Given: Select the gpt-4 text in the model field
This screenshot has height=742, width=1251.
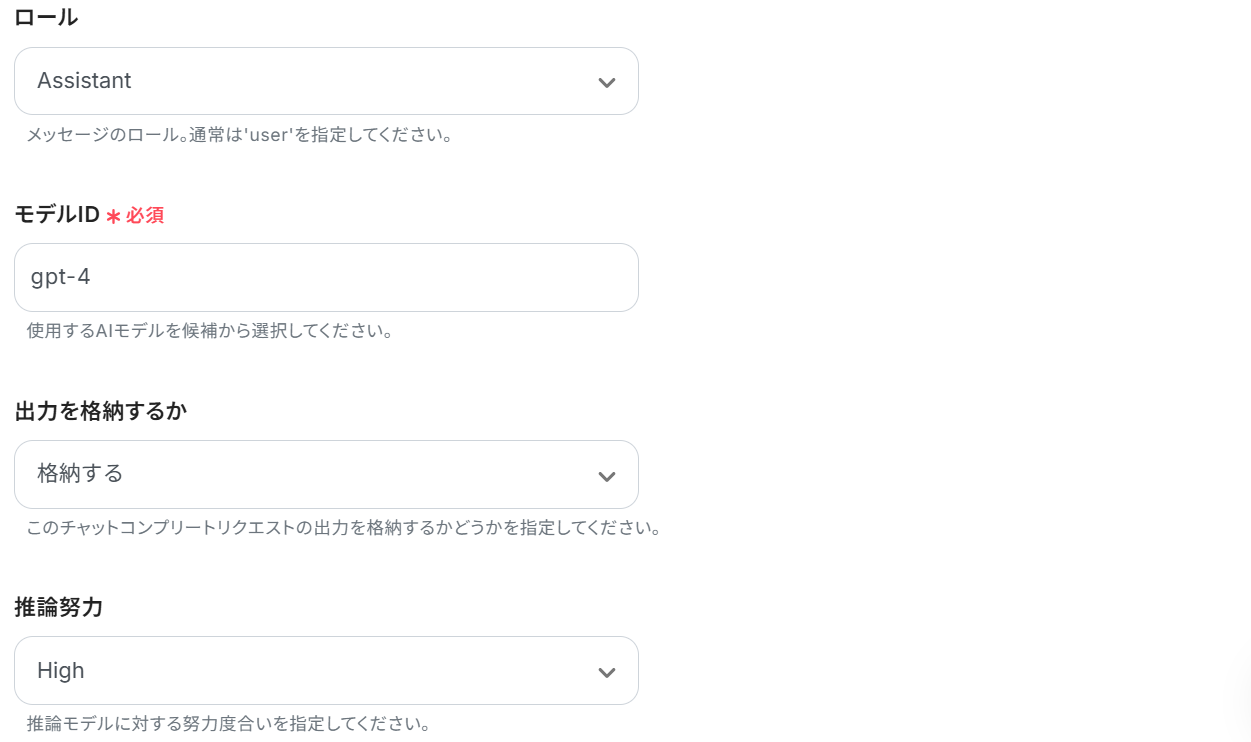Looking at the screenshot, I should click(61, 277).
